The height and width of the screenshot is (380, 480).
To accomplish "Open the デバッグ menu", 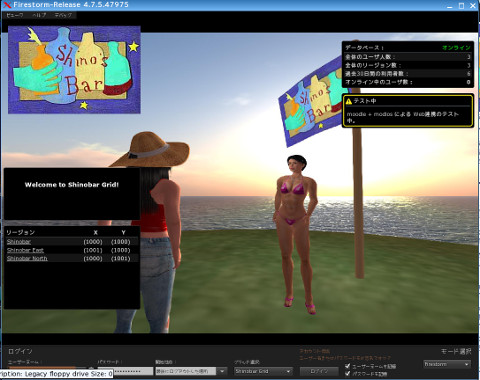I will pos(63,15).
